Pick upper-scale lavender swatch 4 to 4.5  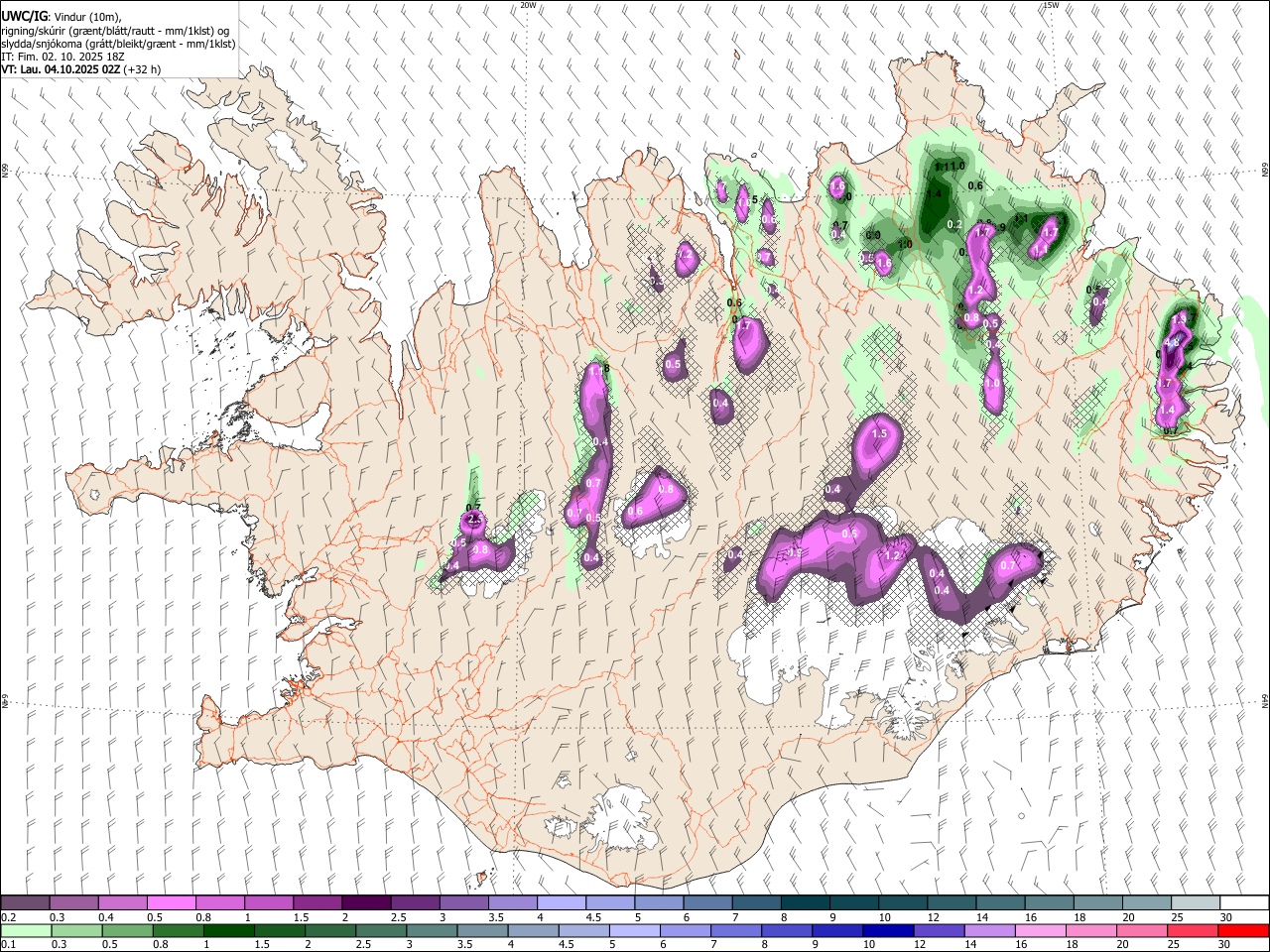pyautogui.click(x=561, y=902)
